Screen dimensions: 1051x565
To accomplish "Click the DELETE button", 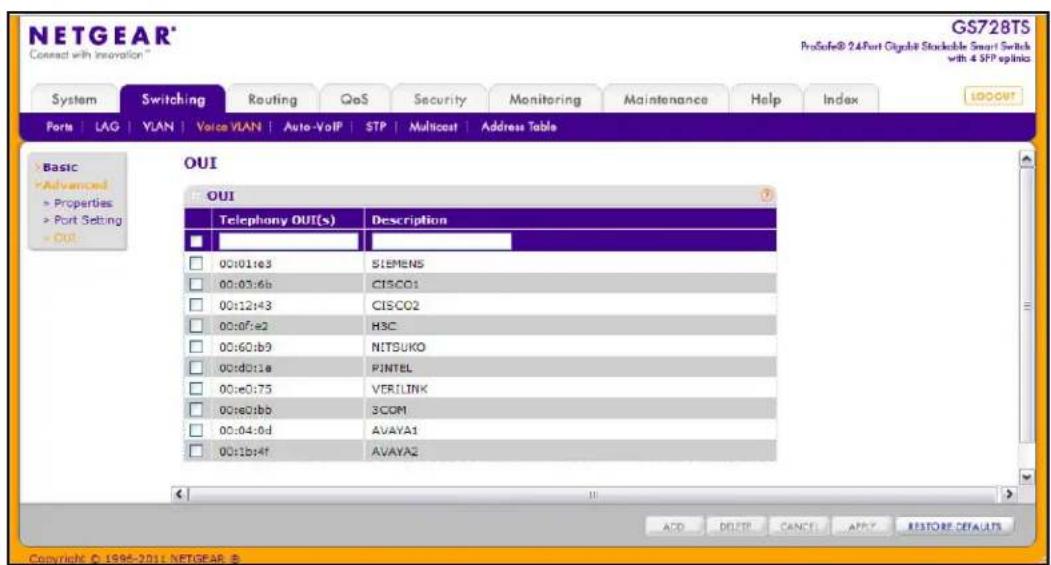I will 735,527.
